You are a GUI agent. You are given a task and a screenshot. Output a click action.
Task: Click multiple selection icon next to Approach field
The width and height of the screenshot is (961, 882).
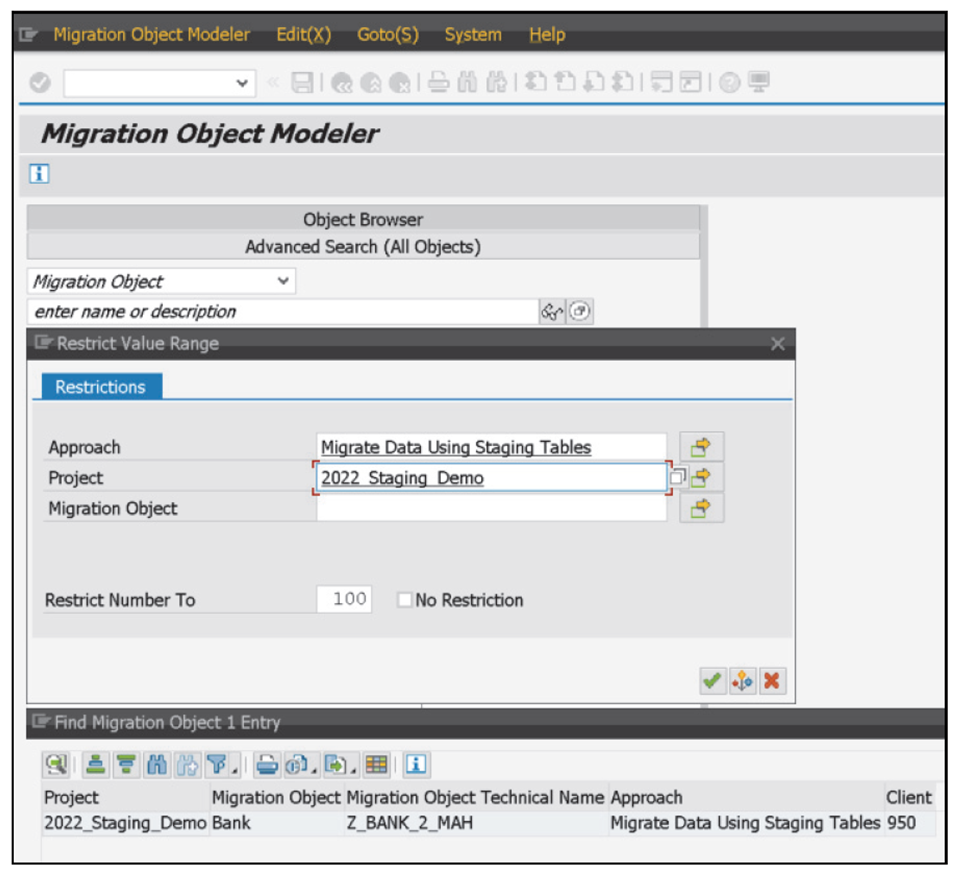click(x=700, y=447)
